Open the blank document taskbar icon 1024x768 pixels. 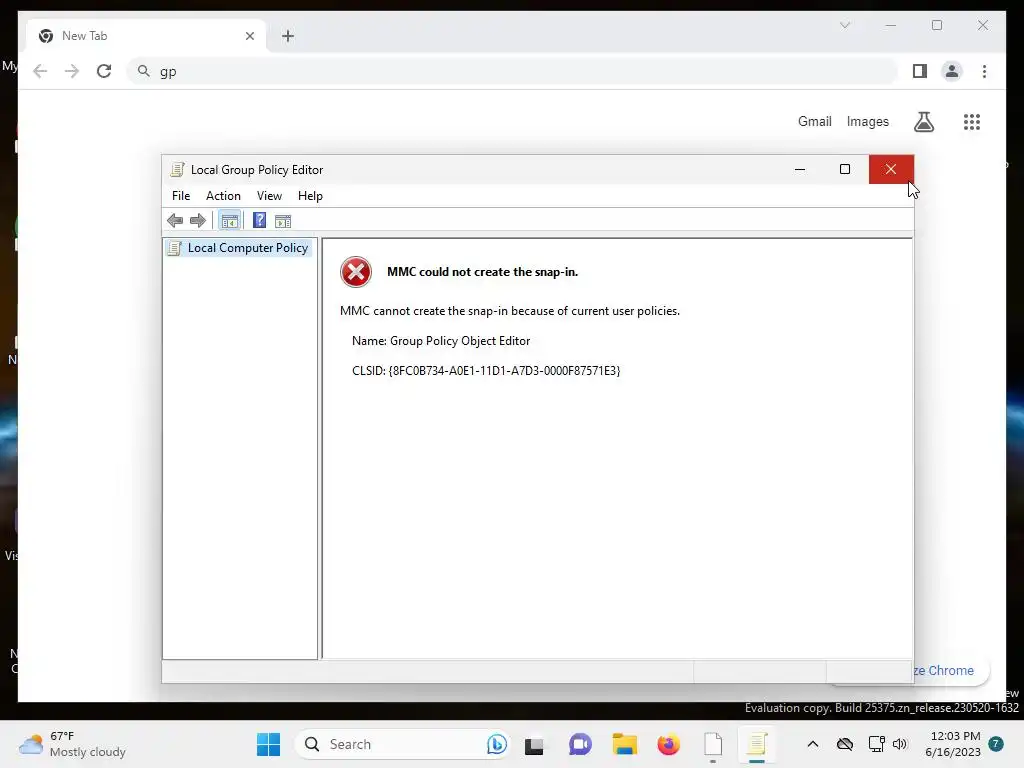[x=713, y=744]
